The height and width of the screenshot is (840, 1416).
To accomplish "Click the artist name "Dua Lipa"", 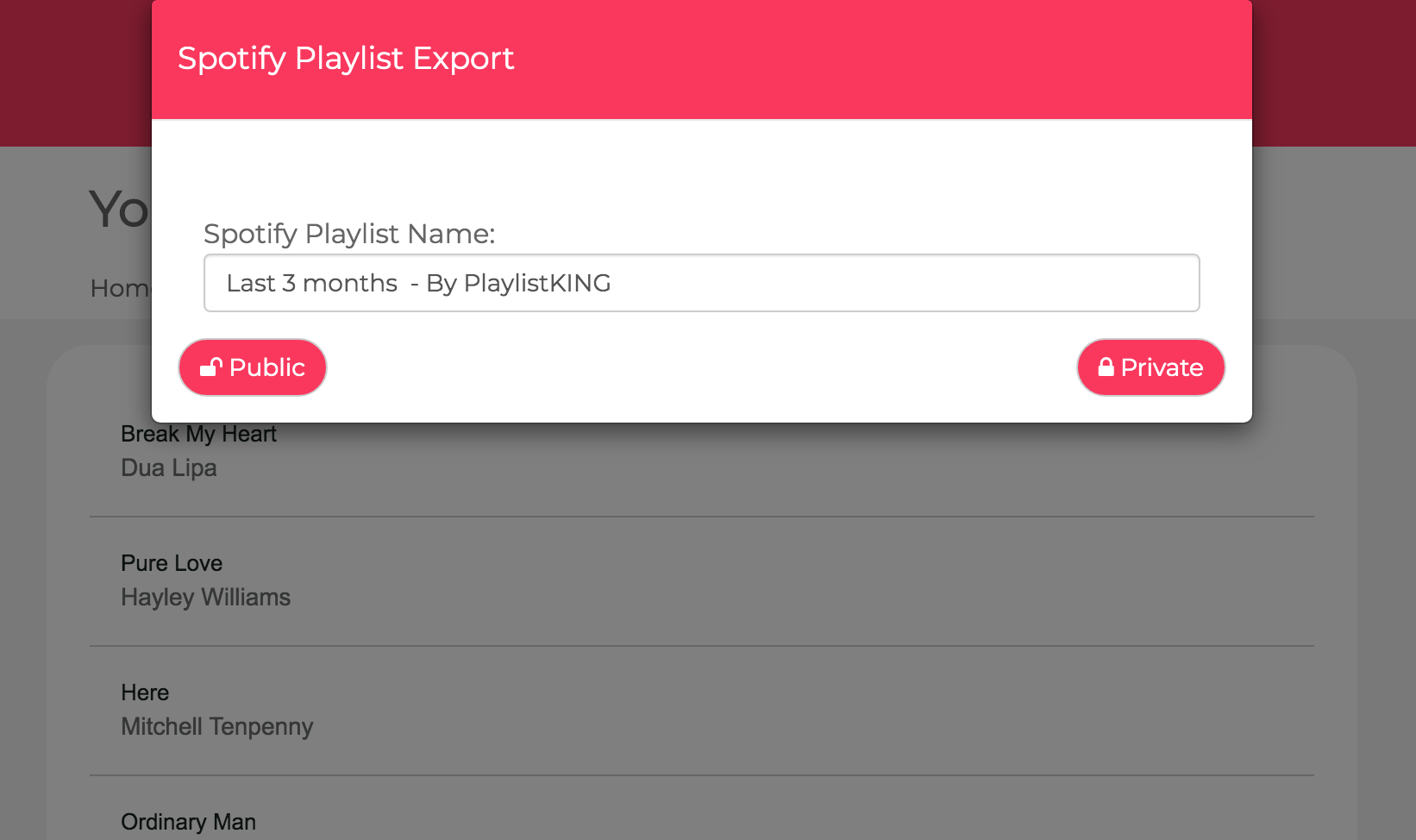I will [x=168, y=467].
